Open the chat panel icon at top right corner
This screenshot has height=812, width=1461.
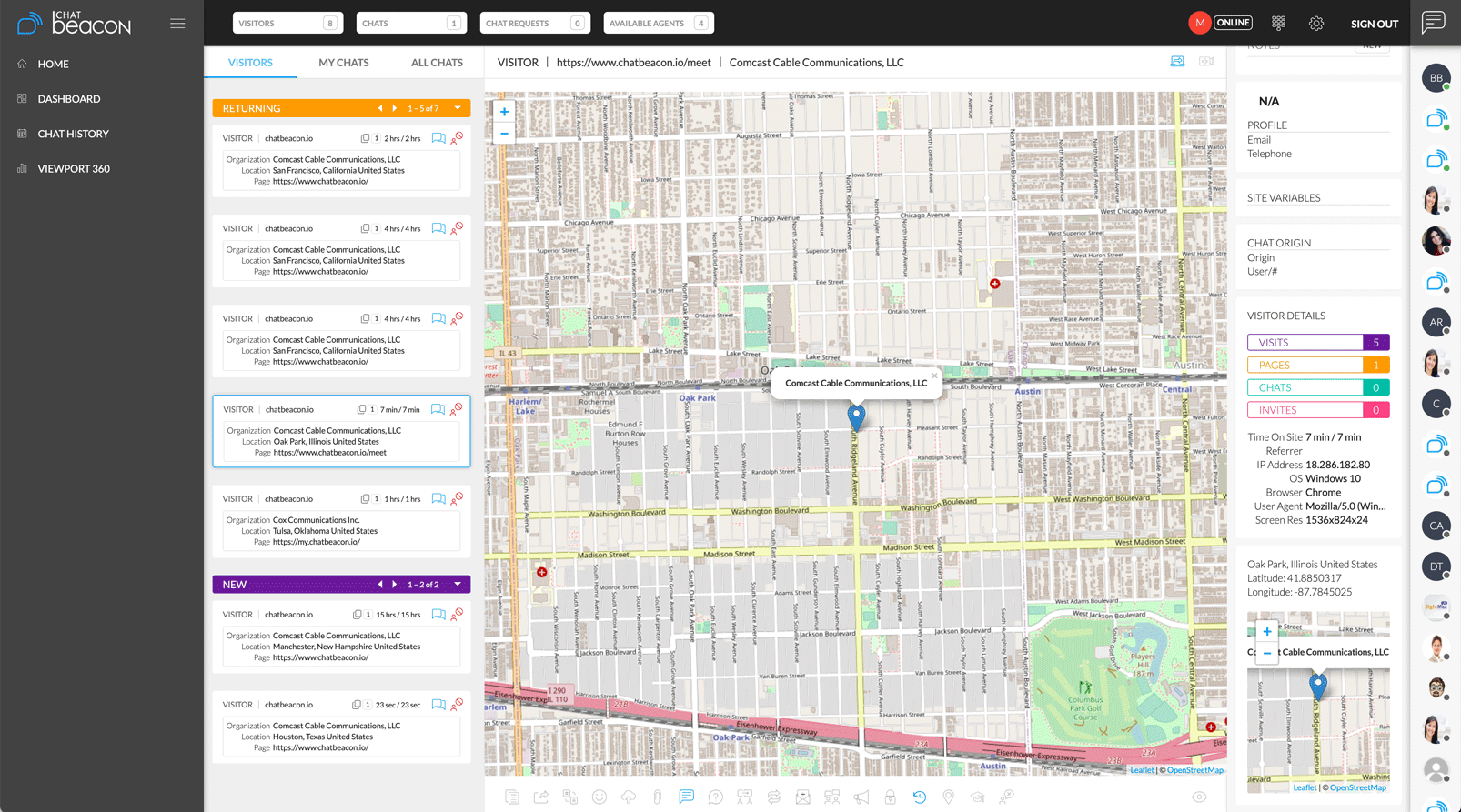tap(1434, 22)
